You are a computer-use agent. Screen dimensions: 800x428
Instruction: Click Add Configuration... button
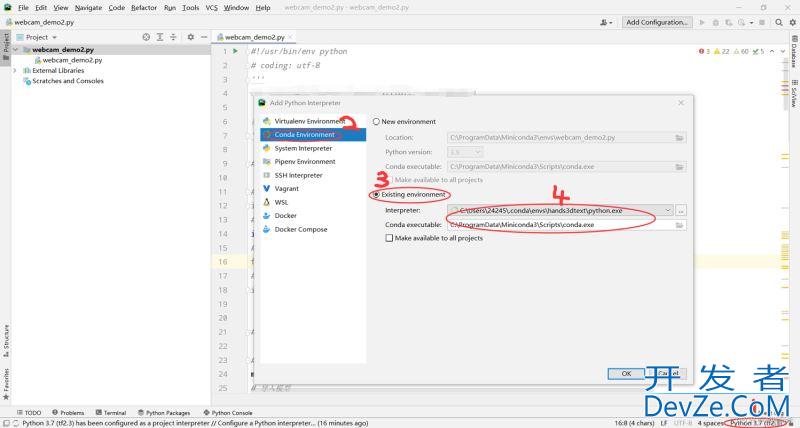tap(657, 22)
